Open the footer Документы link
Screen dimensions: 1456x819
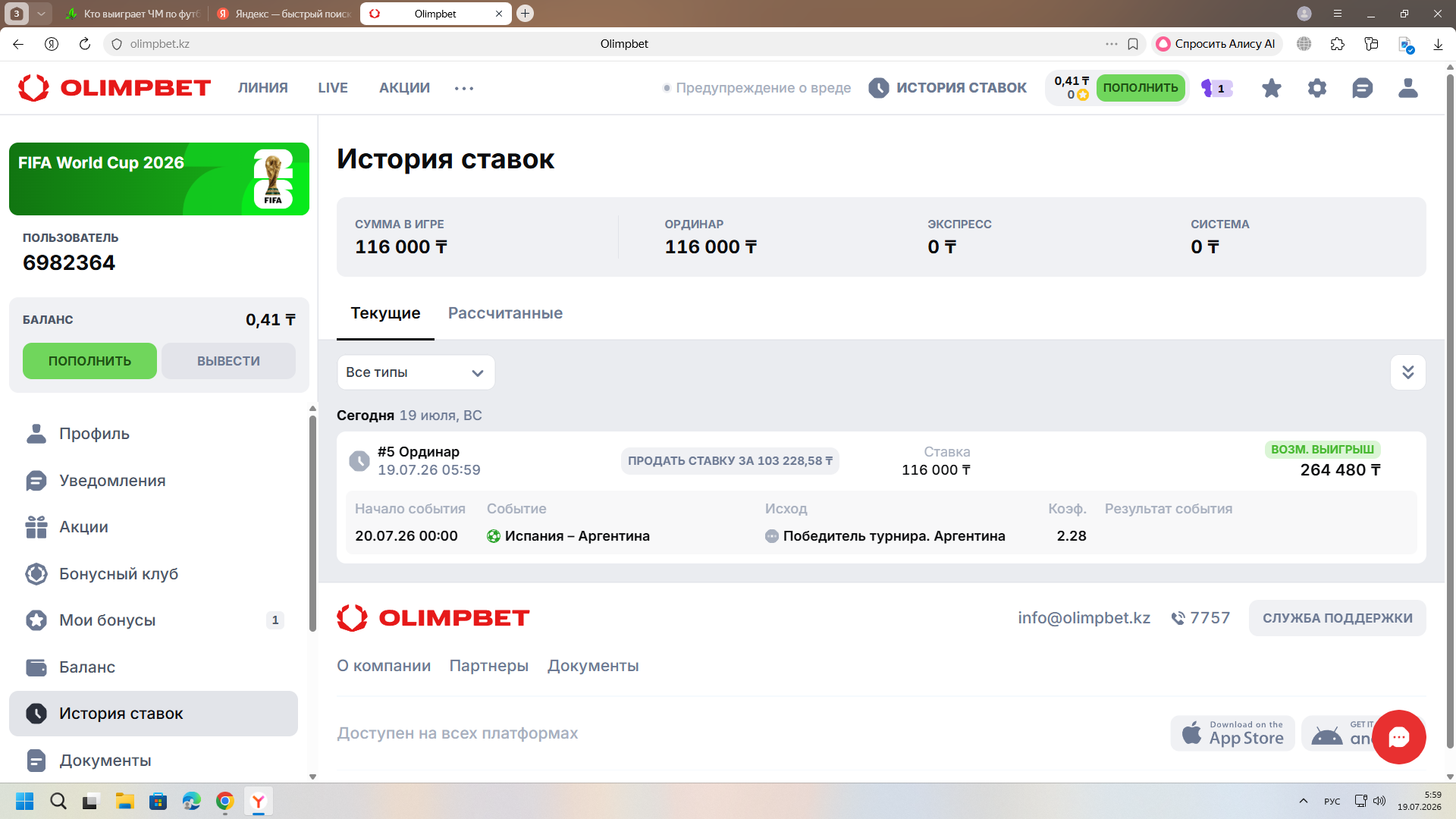593,666
